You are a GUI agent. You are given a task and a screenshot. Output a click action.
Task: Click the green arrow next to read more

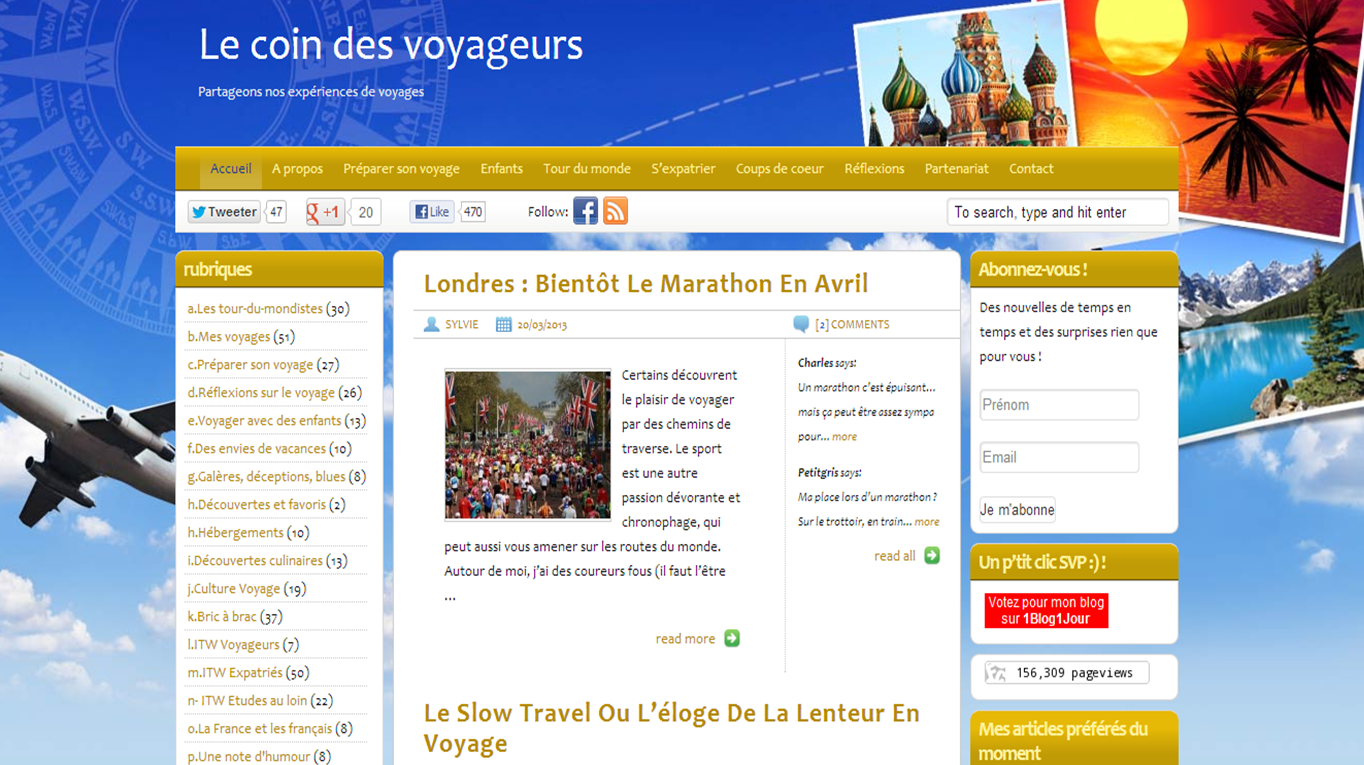point(732,638)
